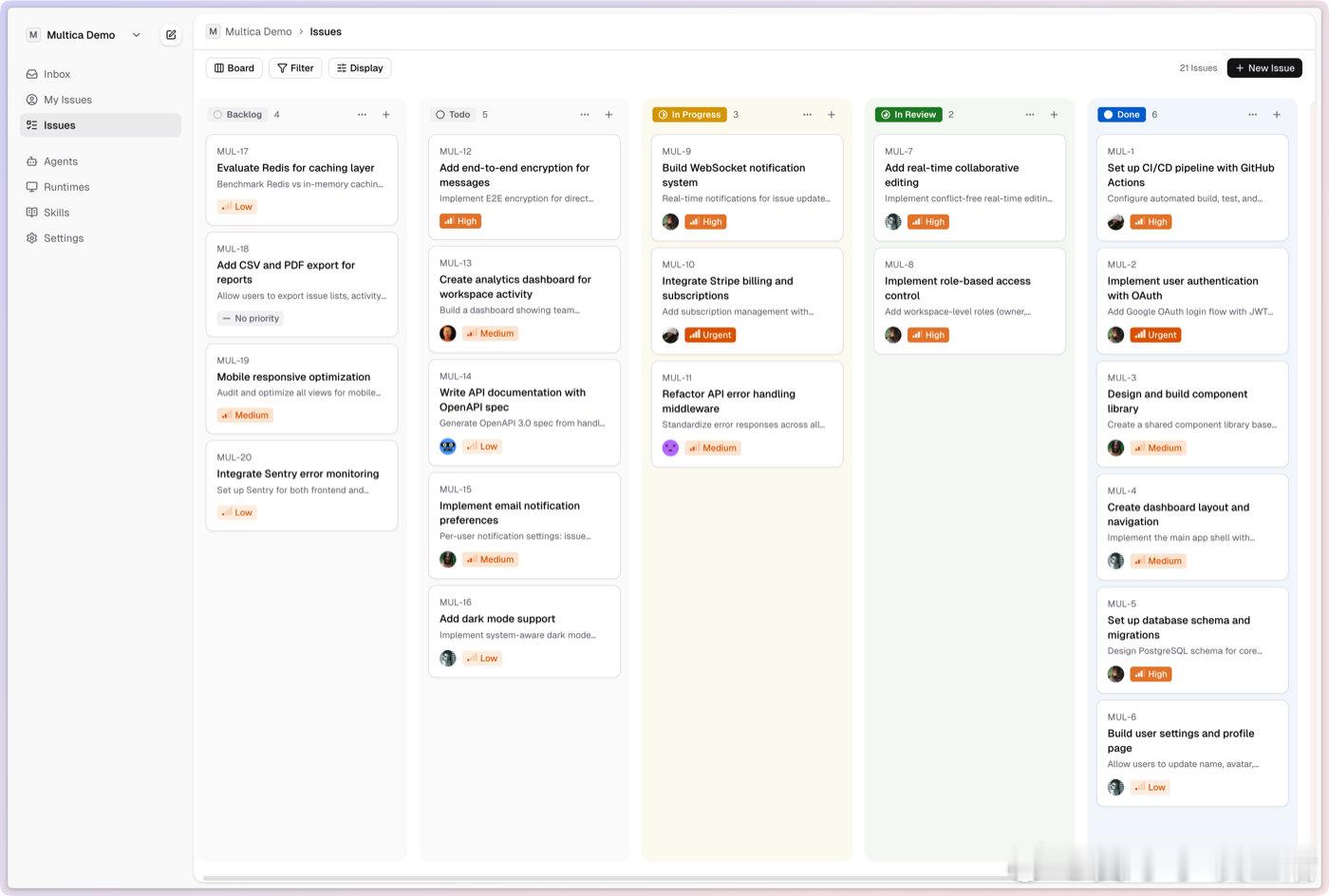Click High priority badge on MUL-12

pos(460,221)
